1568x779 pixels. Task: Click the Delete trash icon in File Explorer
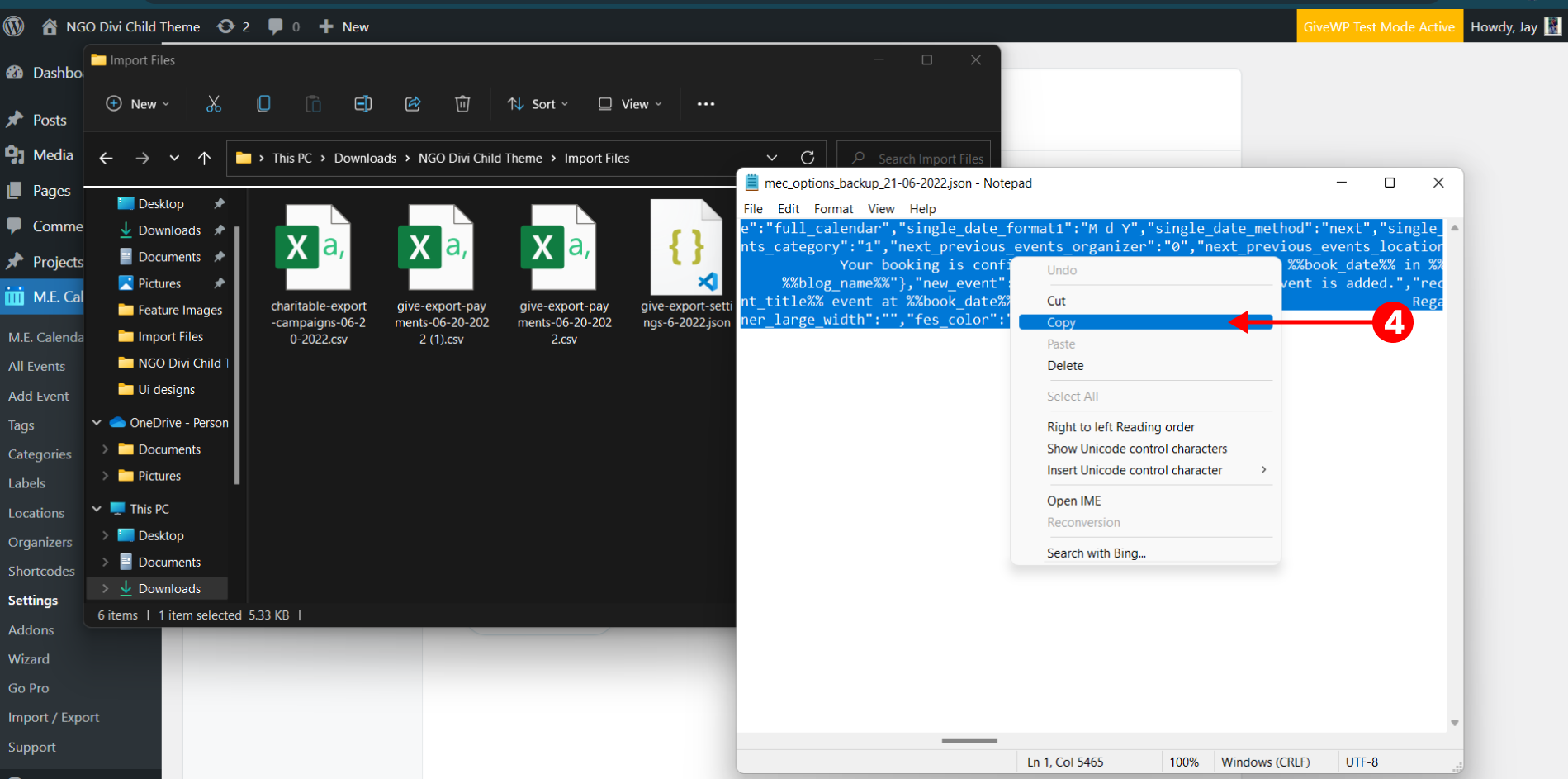[462, 104]
